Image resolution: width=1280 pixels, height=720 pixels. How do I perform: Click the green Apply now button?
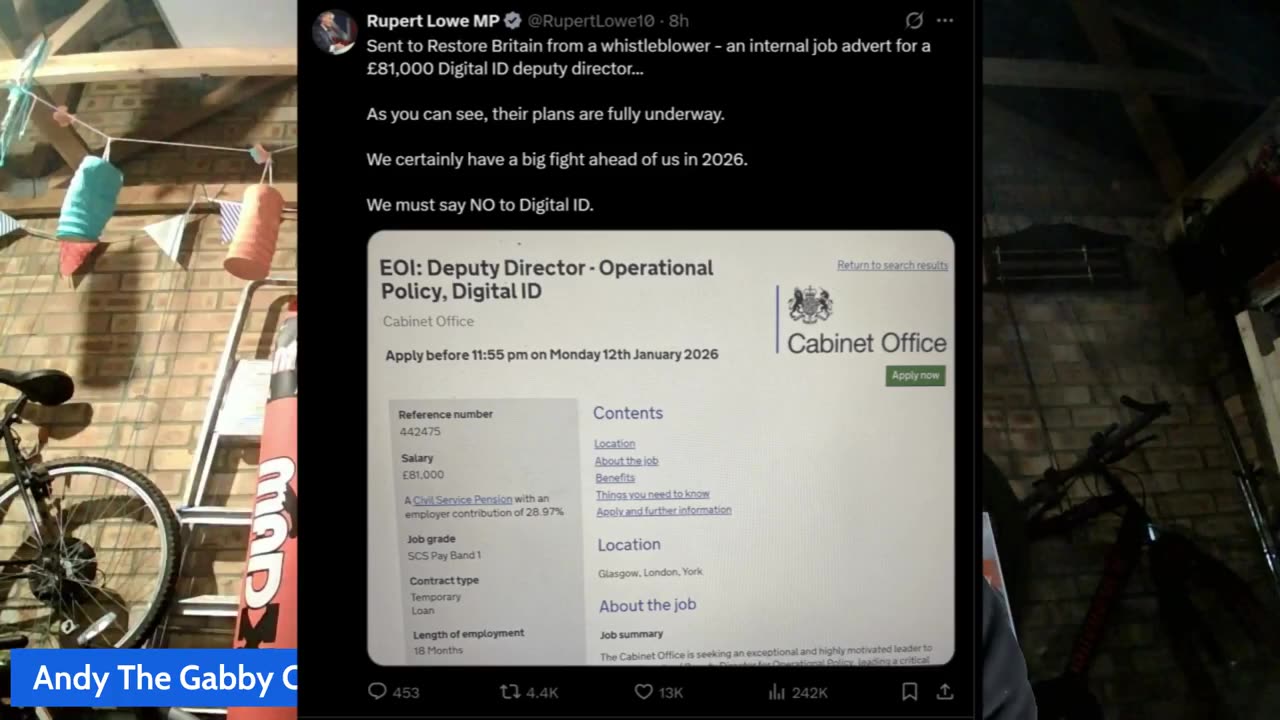coord(915,376)
